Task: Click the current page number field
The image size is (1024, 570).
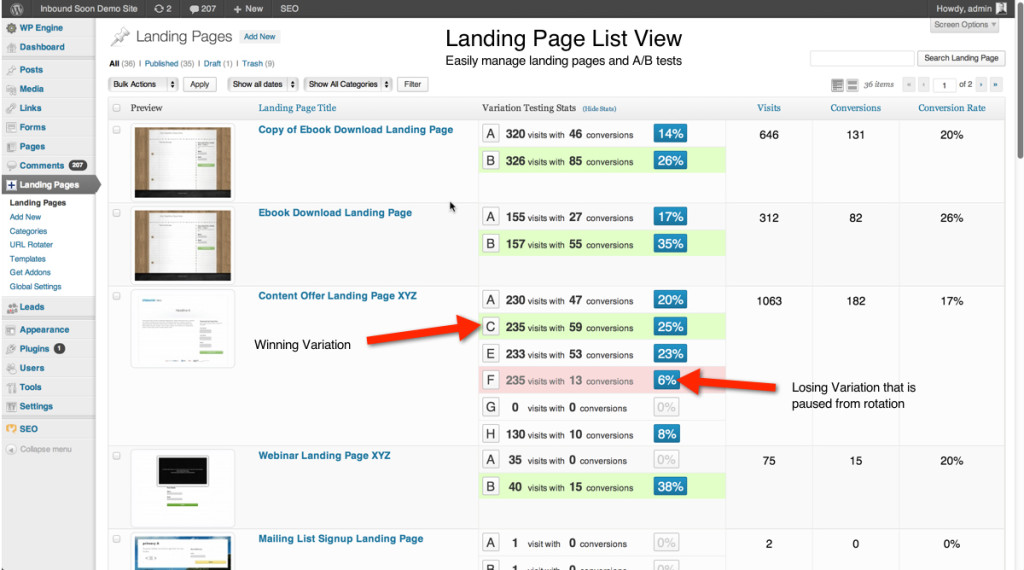Action: (x=944, y=85)
